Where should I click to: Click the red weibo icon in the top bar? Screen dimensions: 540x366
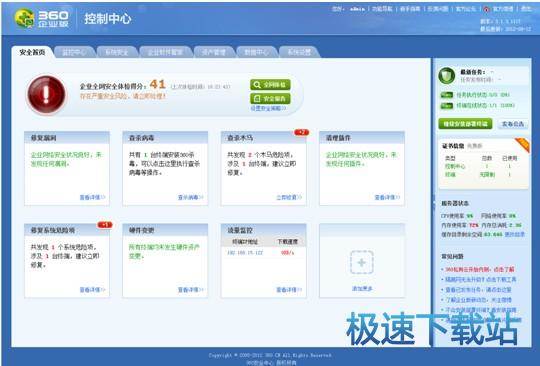(x=486, y=9)
